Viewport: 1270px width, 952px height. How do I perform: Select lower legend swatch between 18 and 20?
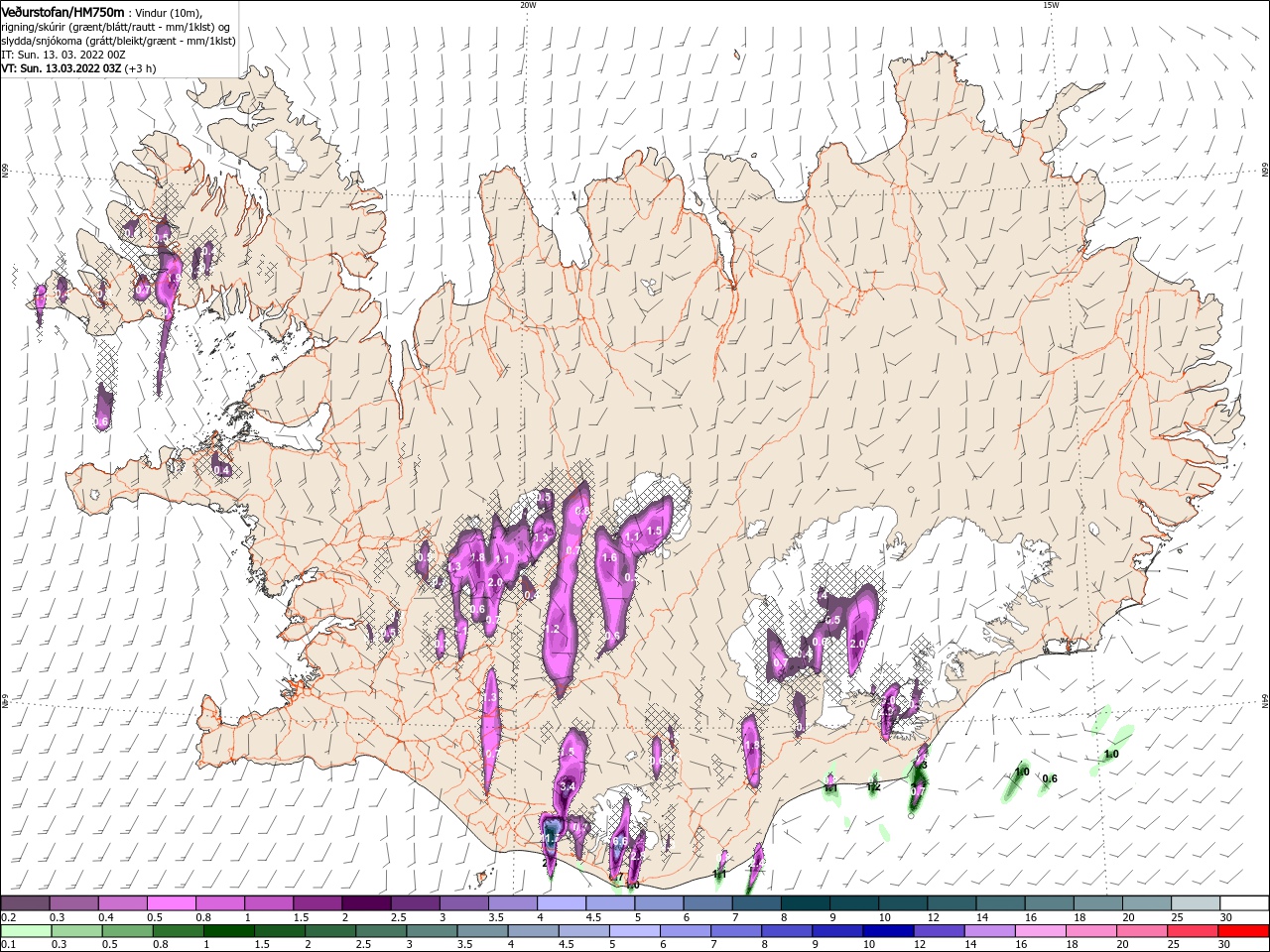1093,931
